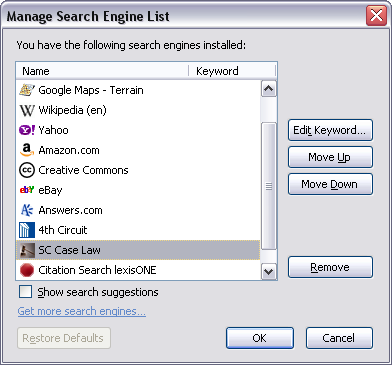Viewport: 392px width, 365px height.
Task: Click the list scrollbar thumb
Action: (x=269, y=186)
